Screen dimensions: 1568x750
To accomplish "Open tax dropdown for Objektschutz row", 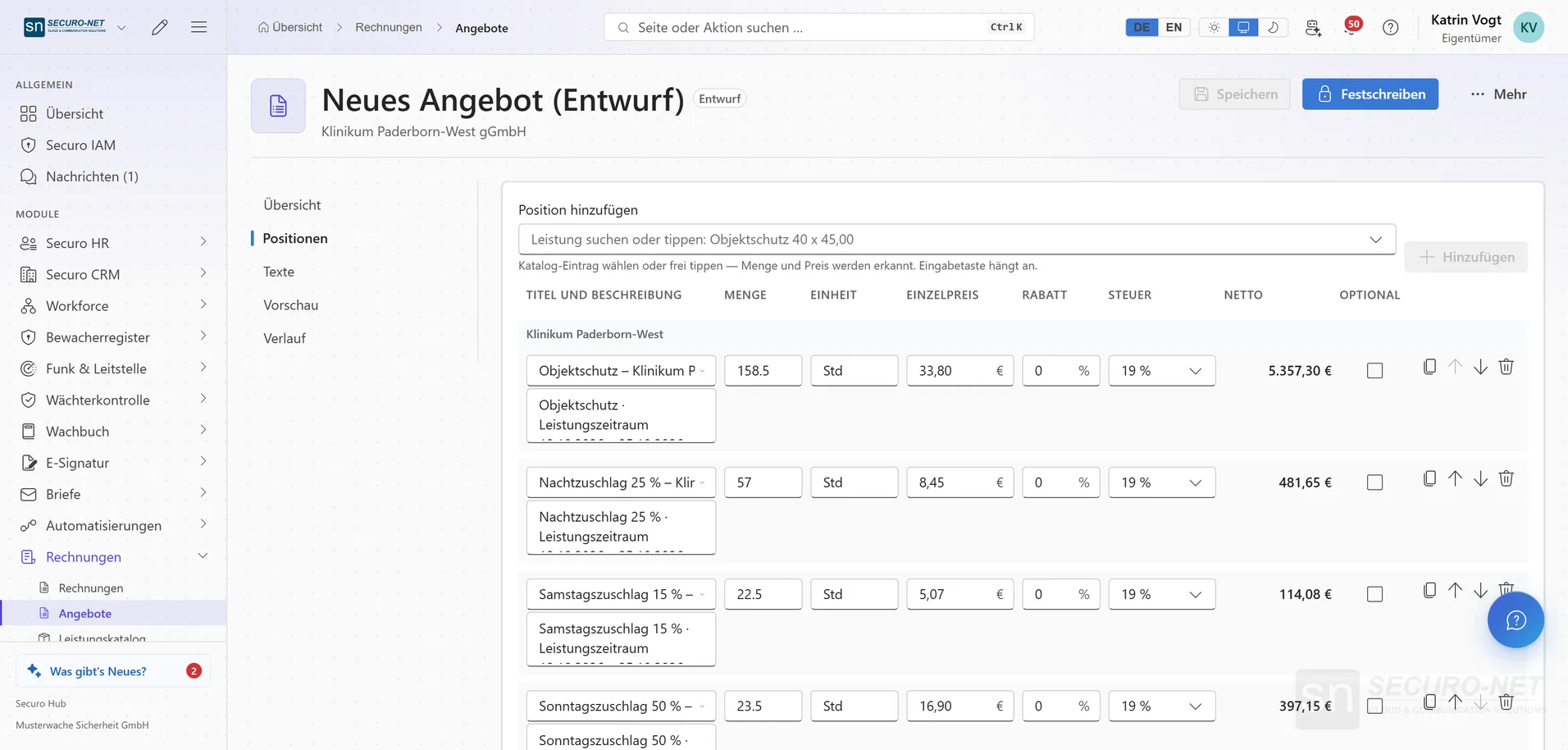I will click(x=1161, y=371).
